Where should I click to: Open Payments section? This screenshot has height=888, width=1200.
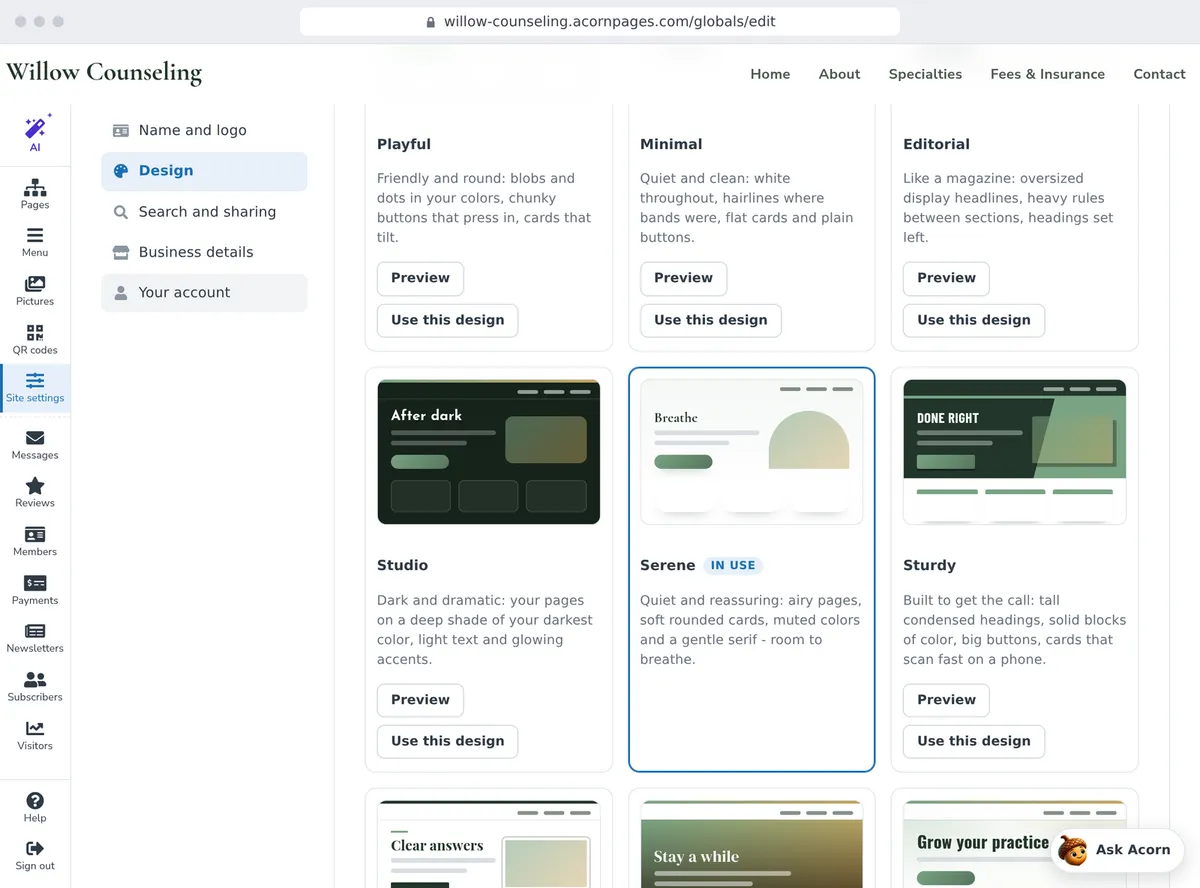tap(35, 590)
